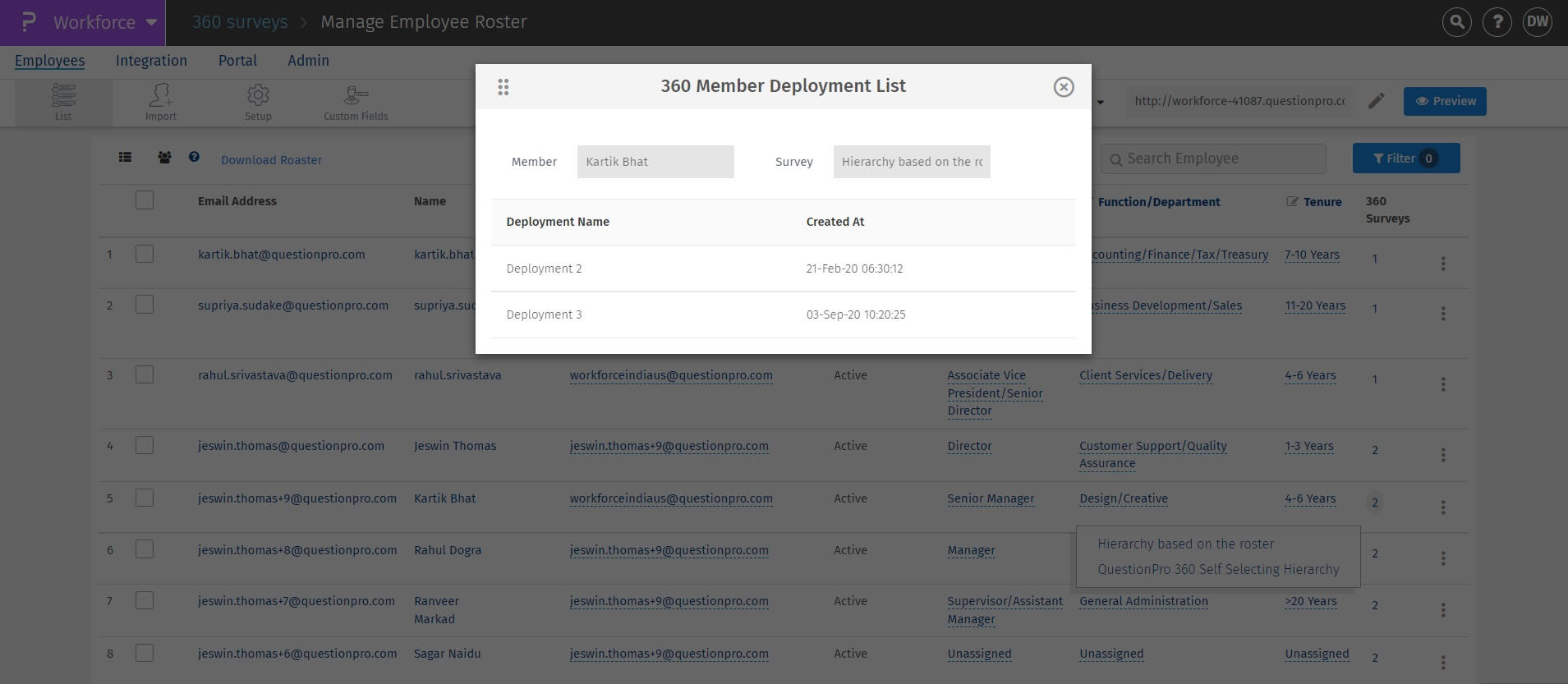Click the edit icon beside Tenure header

click(1292, 202)
